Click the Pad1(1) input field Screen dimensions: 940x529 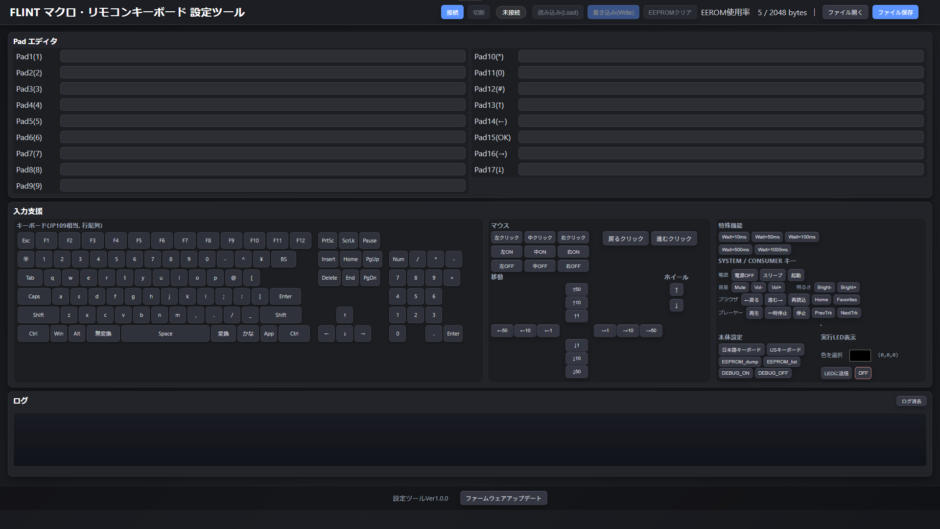click(262, 57)
